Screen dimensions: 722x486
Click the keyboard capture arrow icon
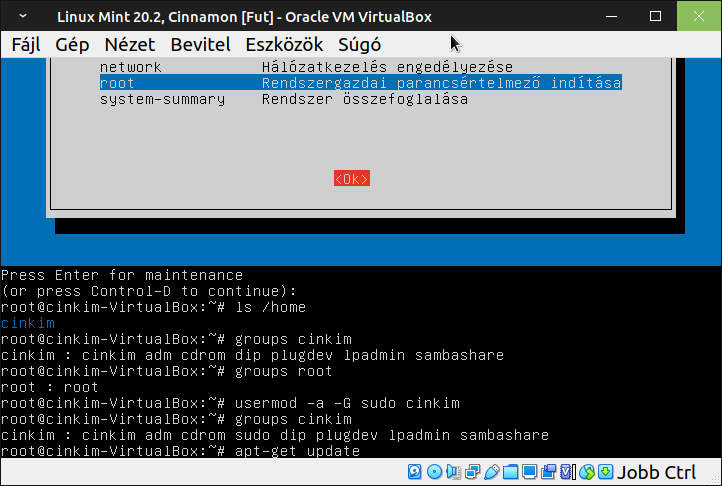[x=606, y=472]
